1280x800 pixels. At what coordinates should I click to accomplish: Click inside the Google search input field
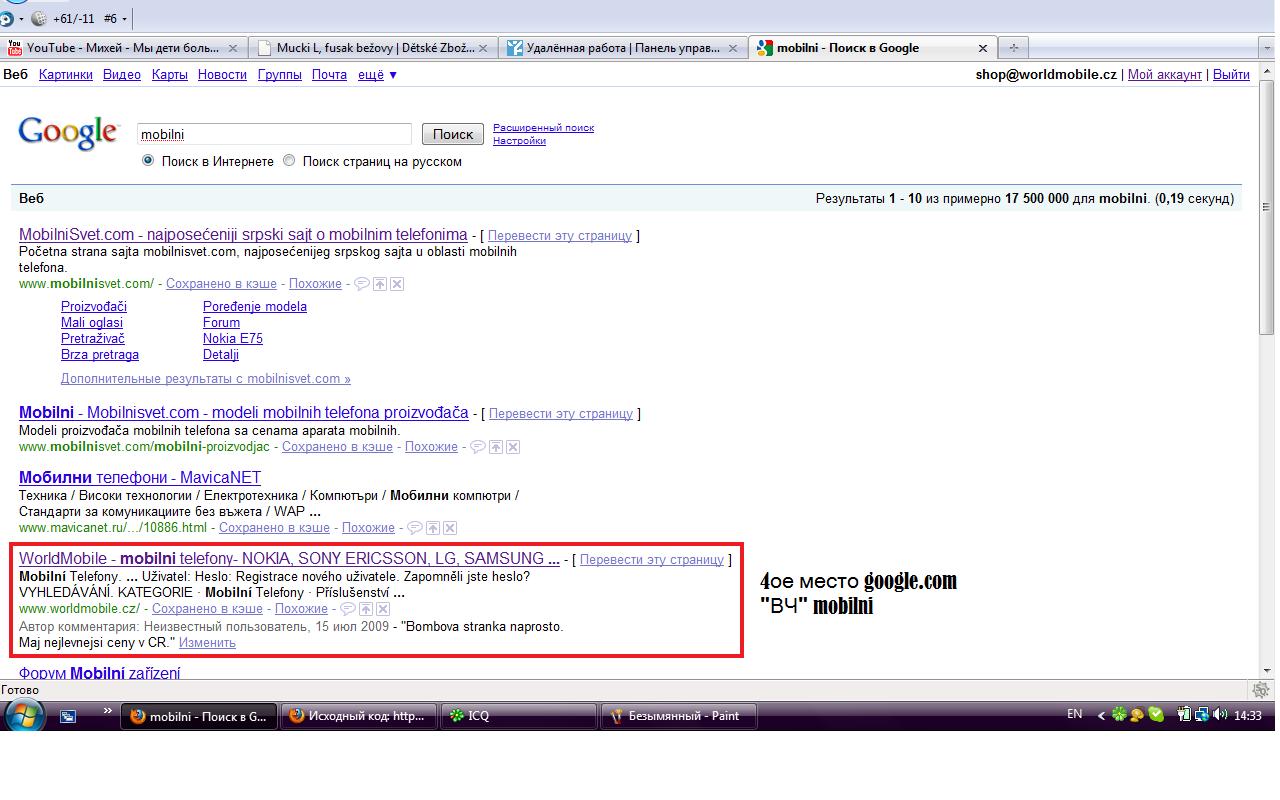coord(275,133)
